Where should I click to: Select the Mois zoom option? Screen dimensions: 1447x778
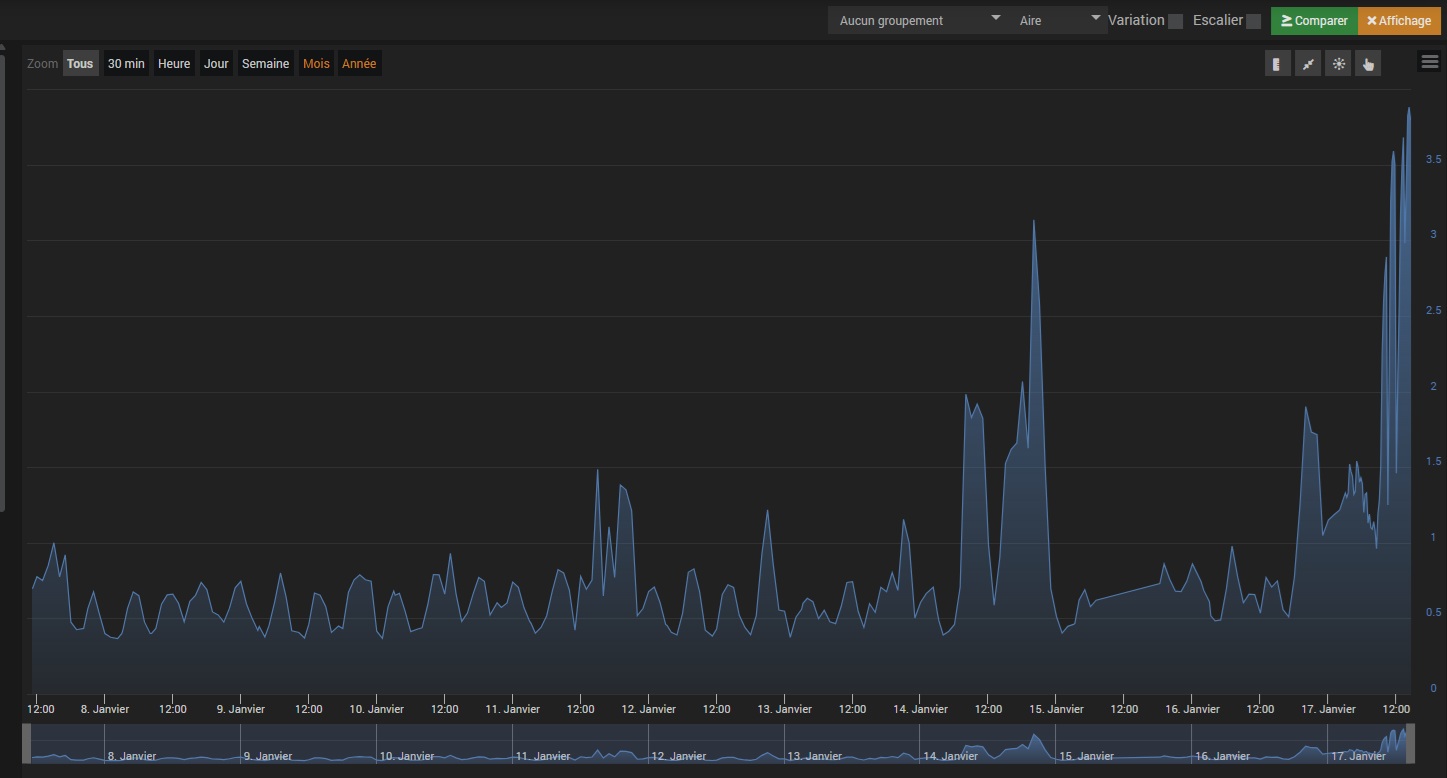pos(316,64)
